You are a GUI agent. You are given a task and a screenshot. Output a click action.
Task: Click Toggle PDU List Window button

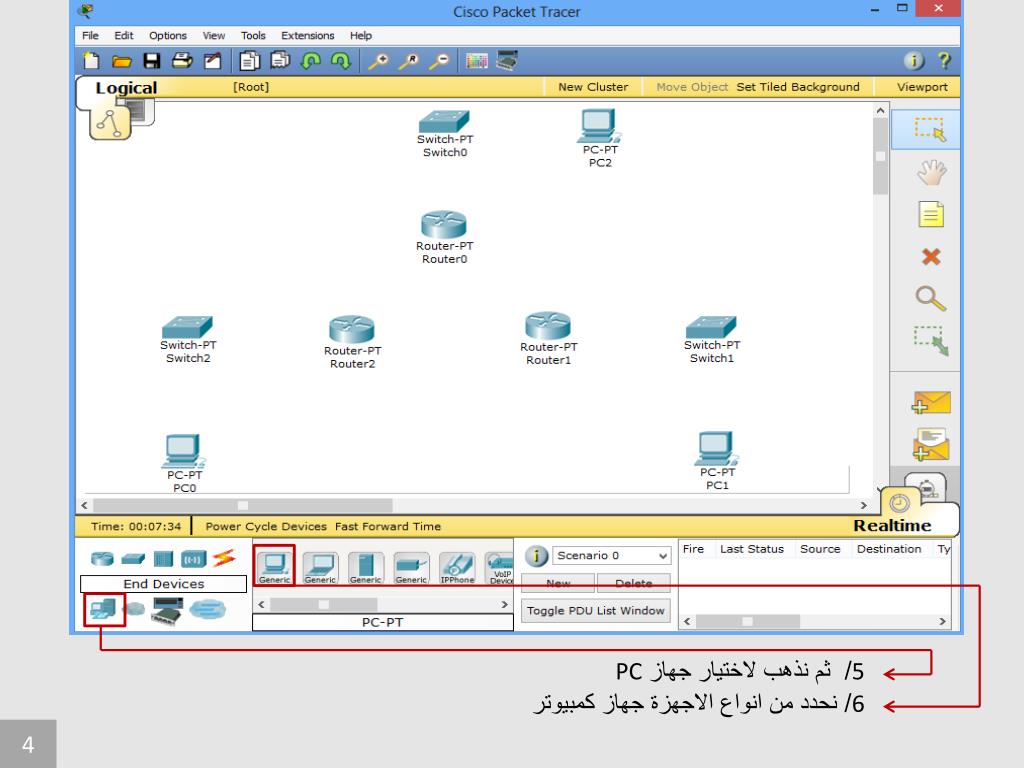[596, 611]
